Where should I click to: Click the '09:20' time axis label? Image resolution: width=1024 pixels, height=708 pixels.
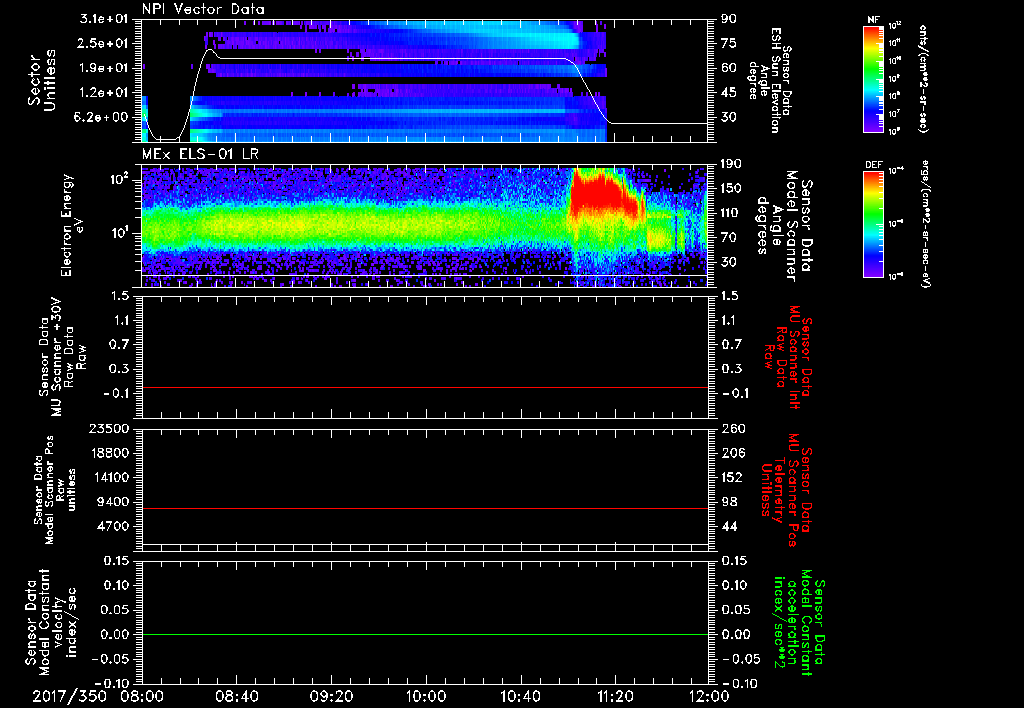click(331, 696)
